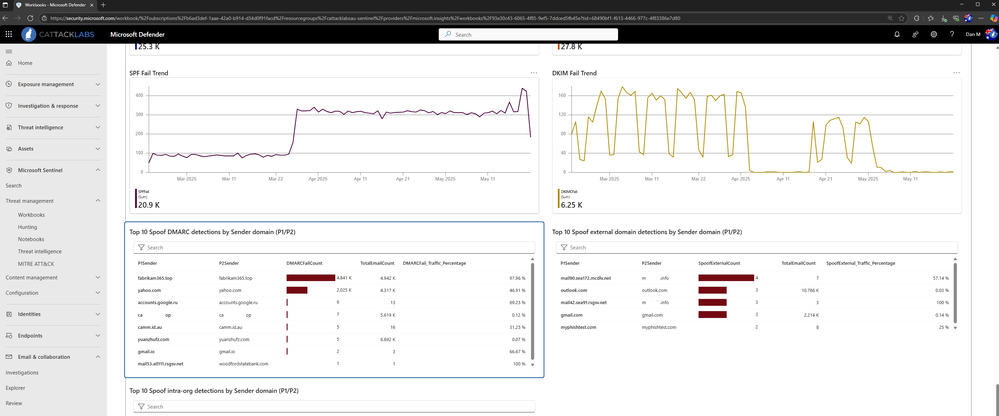Viewport: 999px width, 416px height.
Task: Click the Identities sidebar icon
Action: [x=9, y=314]
